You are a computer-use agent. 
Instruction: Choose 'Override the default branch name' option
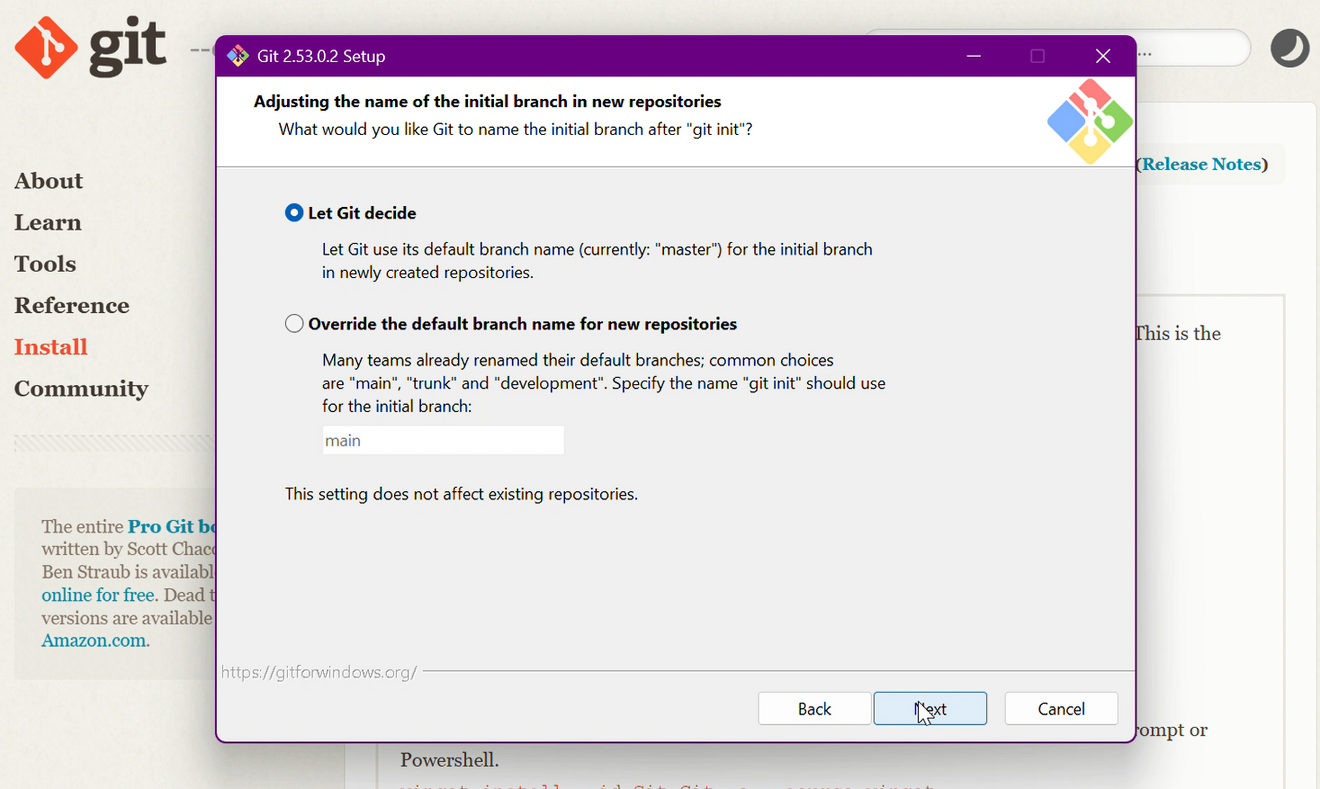[294, 324]
